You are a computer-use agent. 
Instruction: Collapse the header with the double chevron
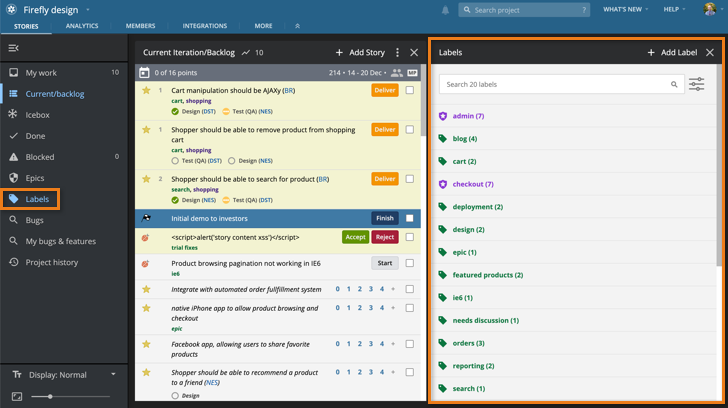297,26
